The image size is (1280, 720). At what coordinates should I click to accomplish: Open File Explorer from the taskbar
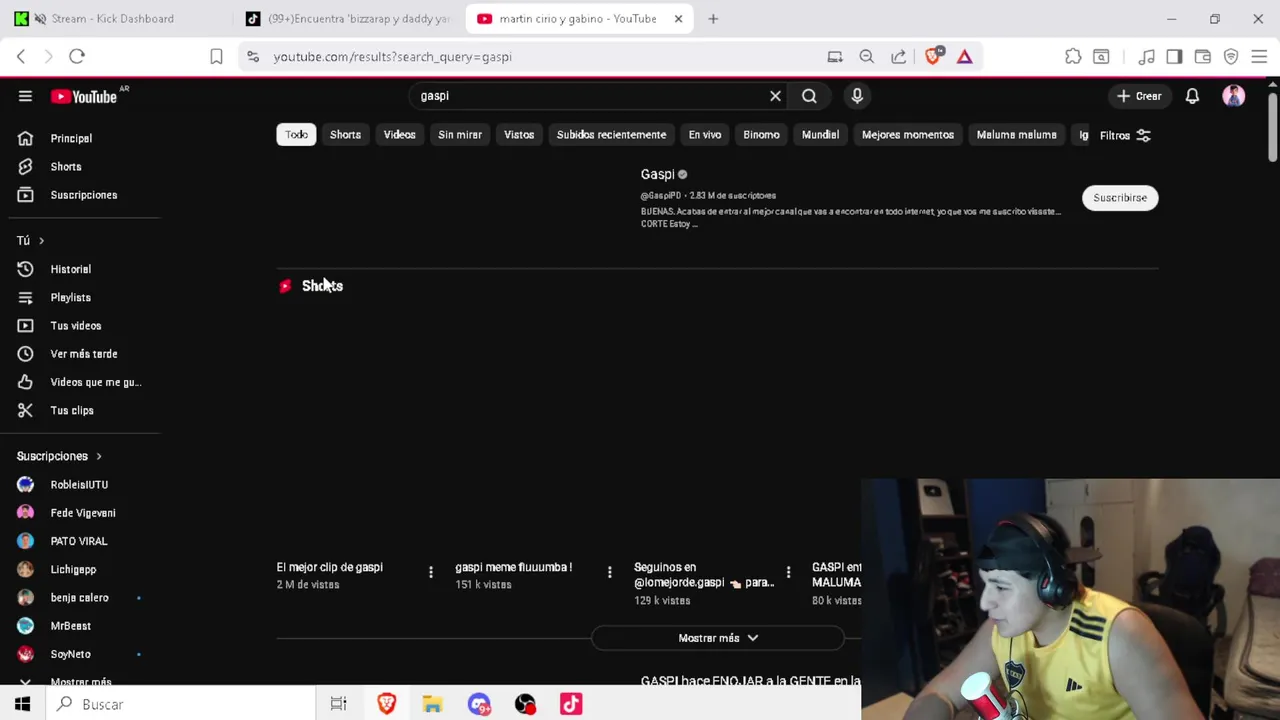tap(432, 704)
